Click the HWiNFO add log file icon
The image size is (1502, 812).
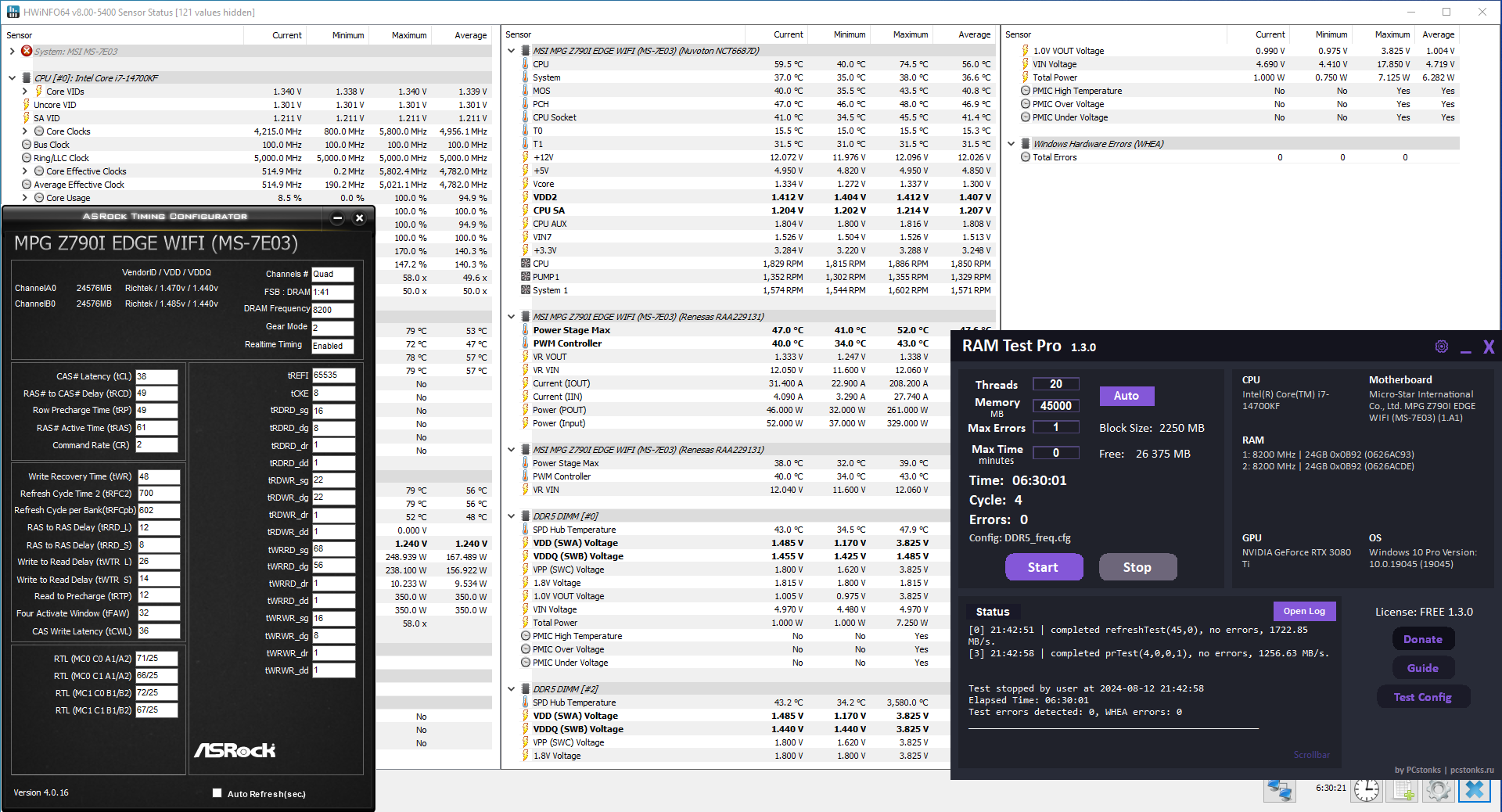point(1402,790)
